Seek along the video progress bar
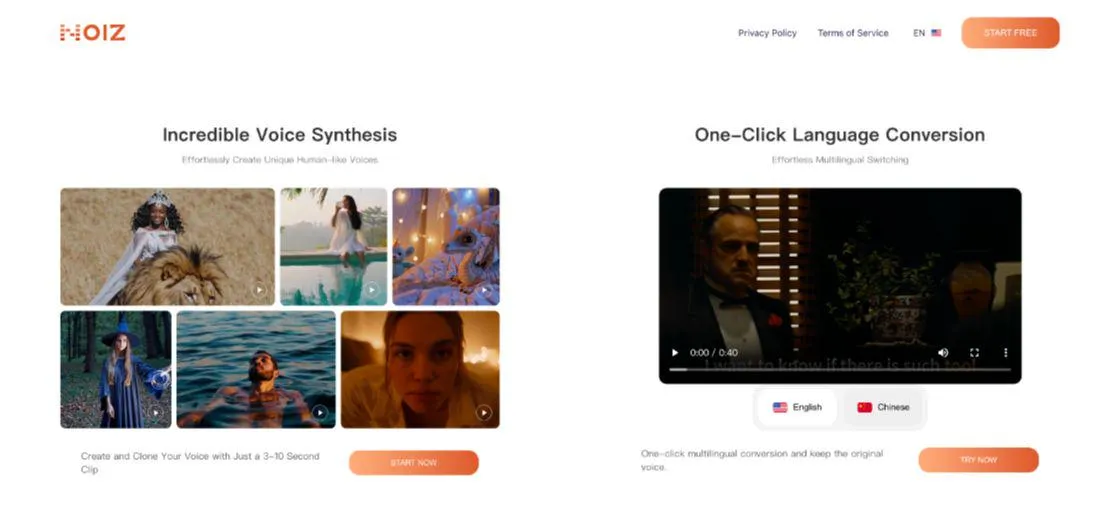Viewport: 1119px width, 532px height. 840,370
